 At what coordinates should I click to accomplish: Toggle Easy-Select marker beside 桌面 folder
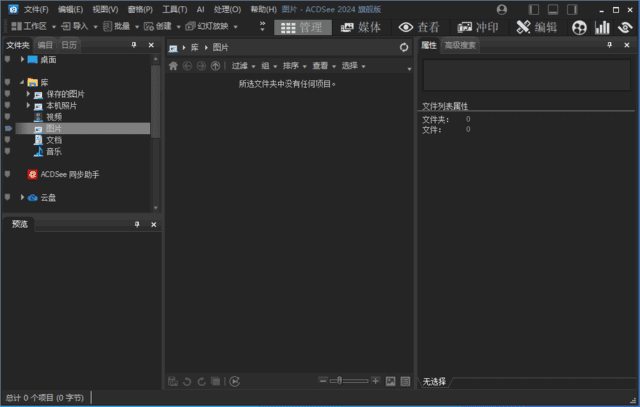8,59
